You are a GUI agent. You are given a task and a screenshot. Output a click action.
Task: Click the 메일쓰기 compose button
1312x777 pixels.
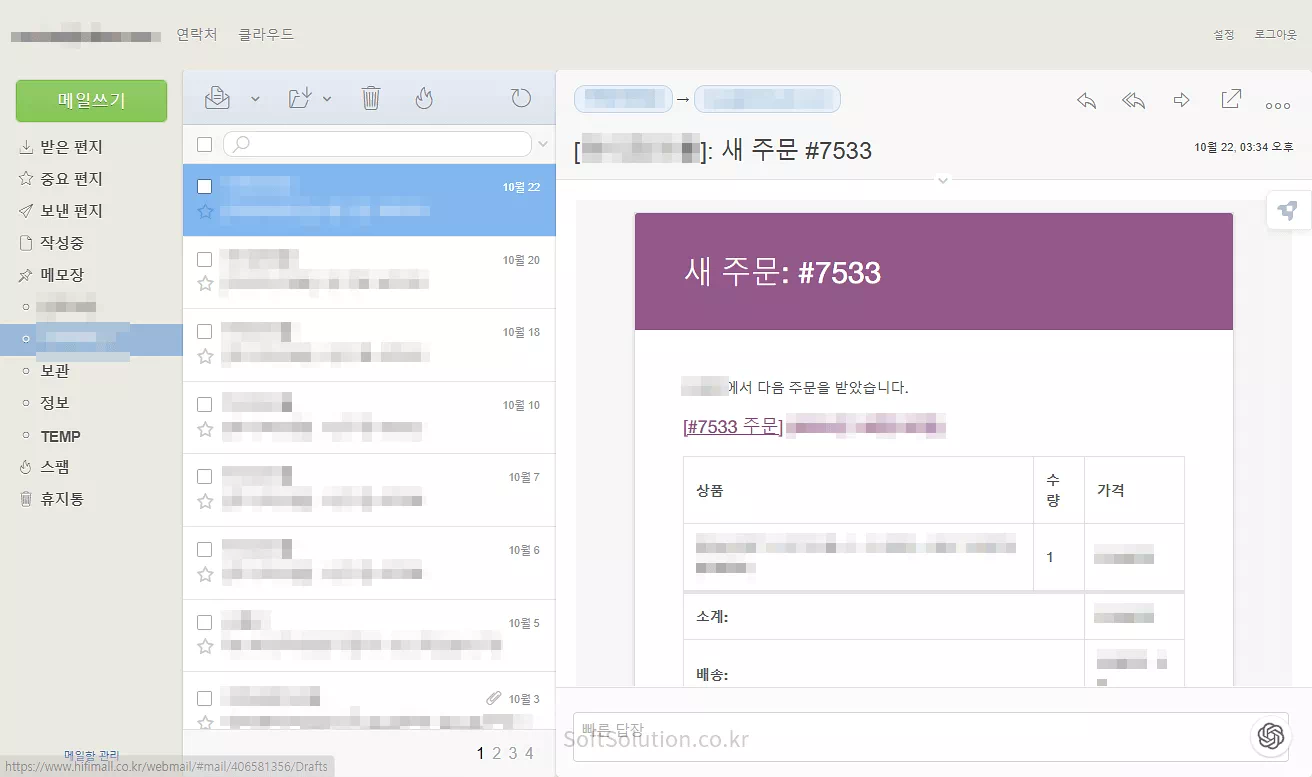[x=91, y=101]
